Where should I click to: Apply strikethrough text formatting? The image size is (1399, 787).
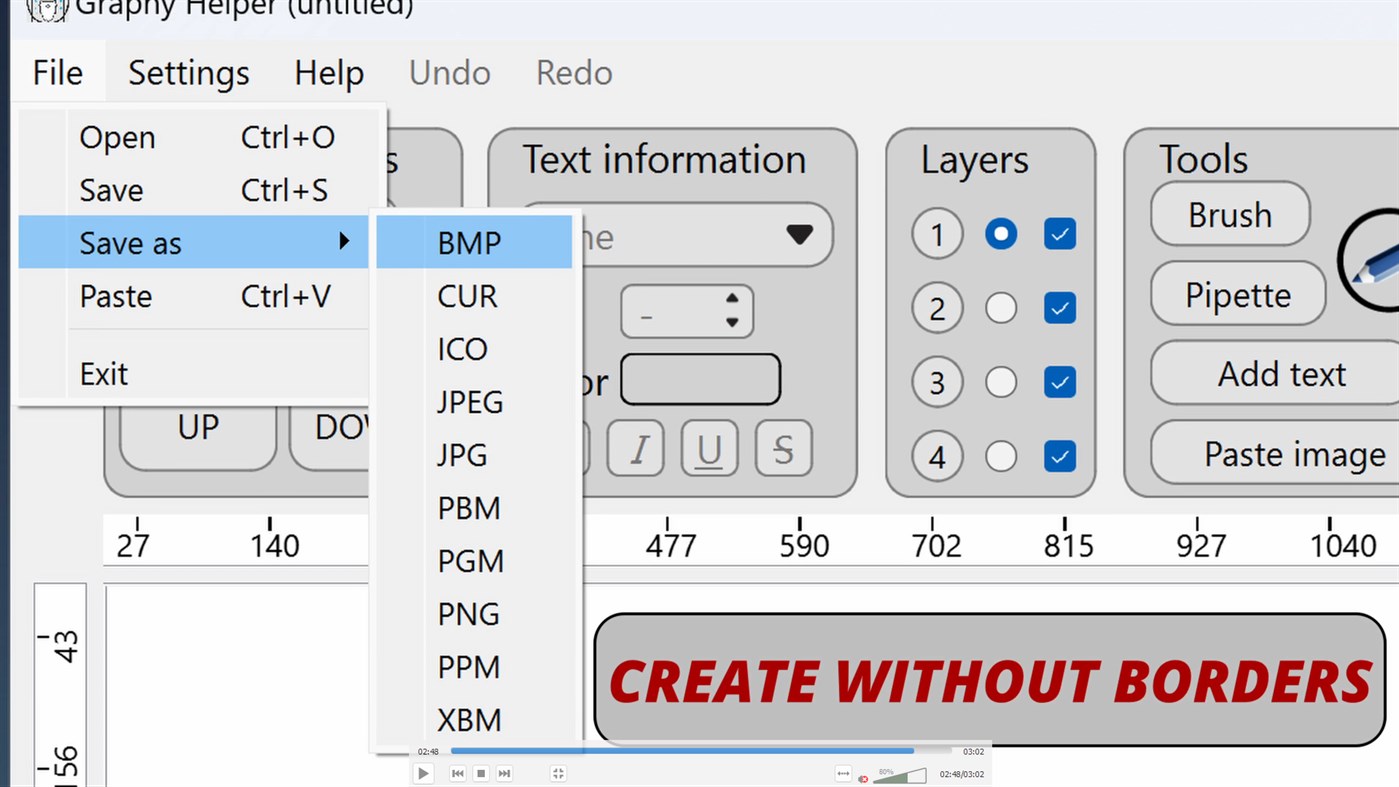(x=783, y=449)
